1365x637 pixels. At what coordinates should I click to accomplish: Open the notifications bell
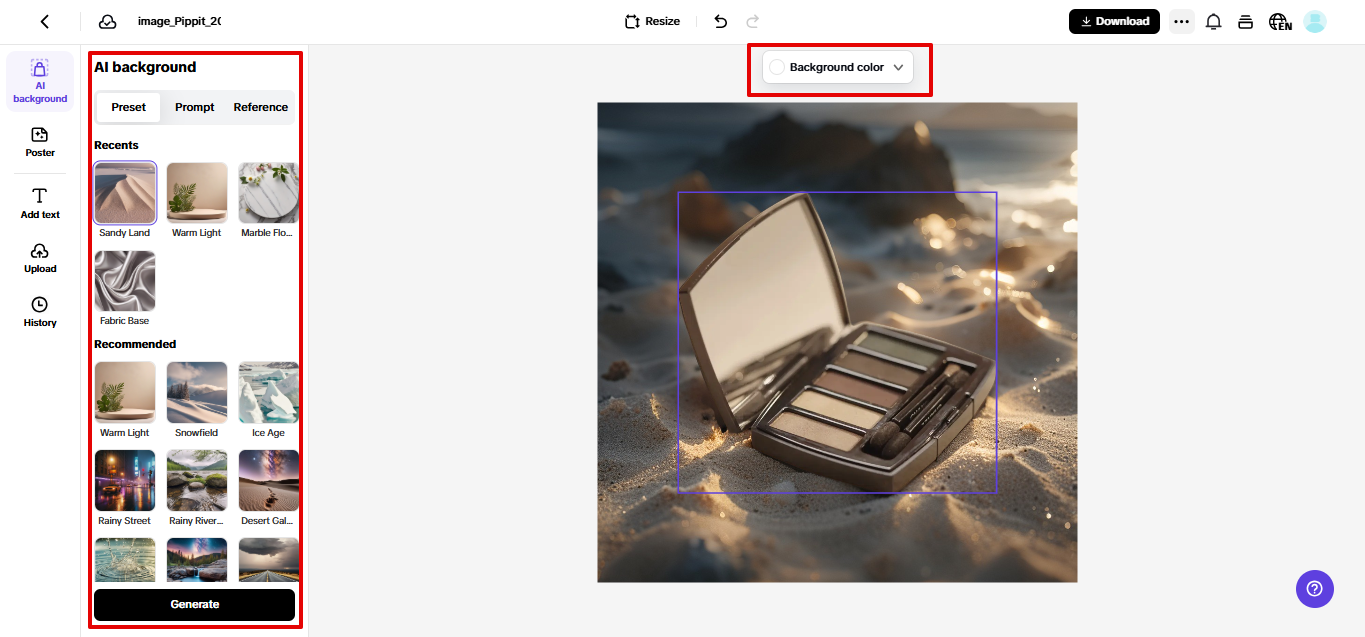pos(1213,20)
